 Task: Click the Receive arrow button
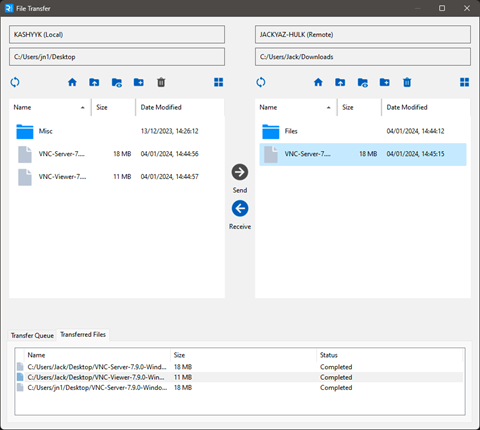click(240, 209)
